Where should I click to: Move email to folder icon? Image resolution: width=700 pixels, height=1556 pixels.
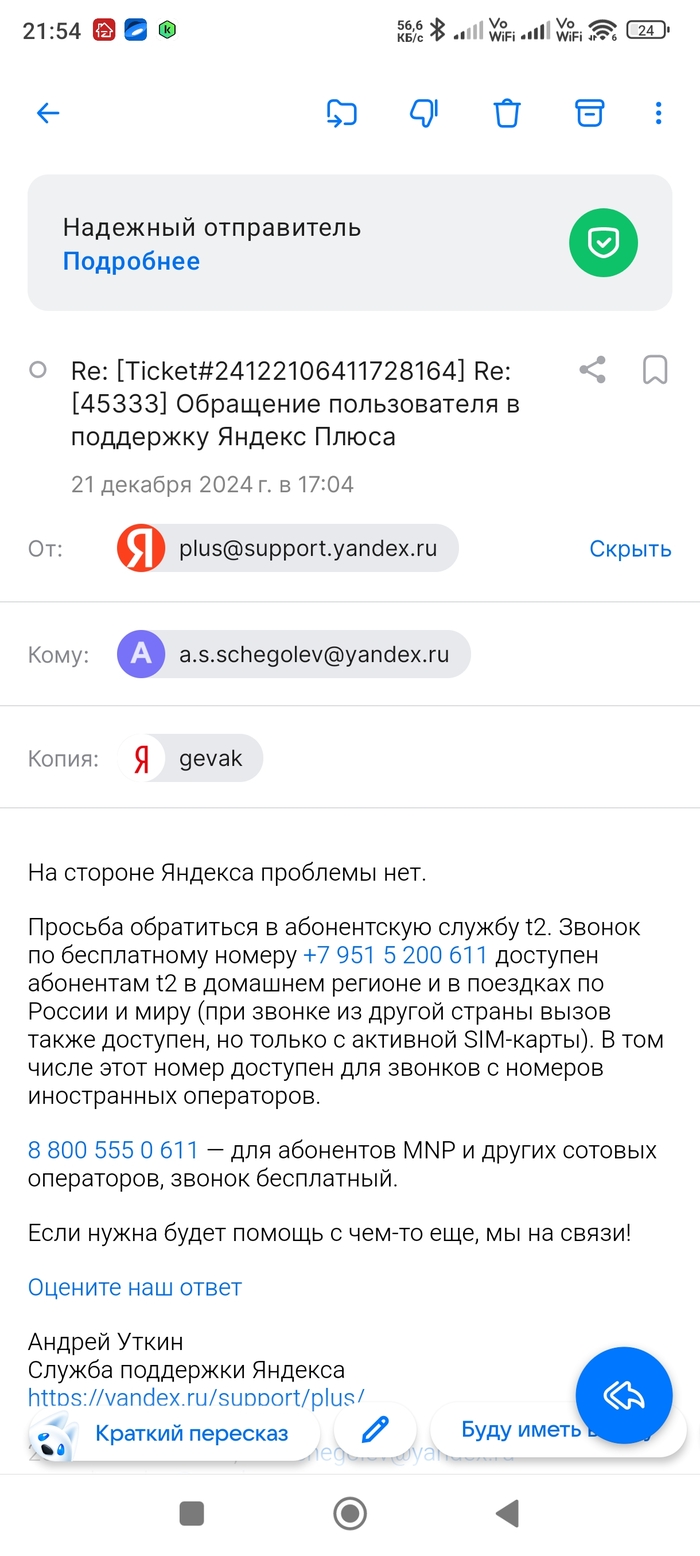coord(342,113)
